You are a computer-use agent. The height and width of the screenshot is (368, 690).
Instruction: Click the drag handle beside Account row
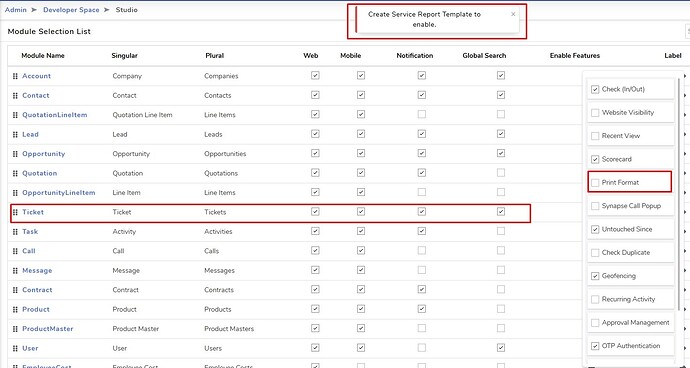click(15, 76)
